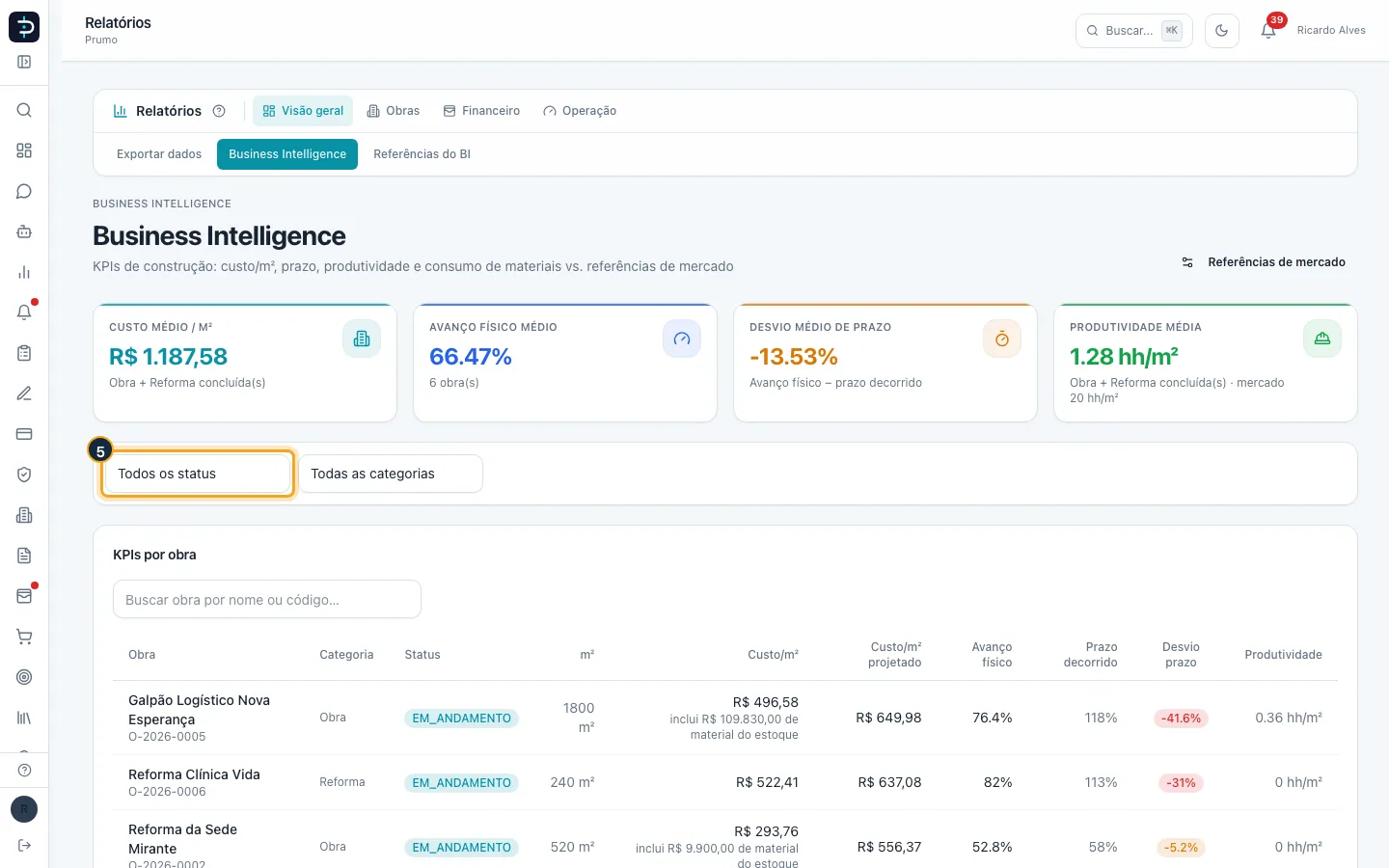Select the Business Intelligence sub-tab
The image size is (1389, 868).
click(287, 154)
